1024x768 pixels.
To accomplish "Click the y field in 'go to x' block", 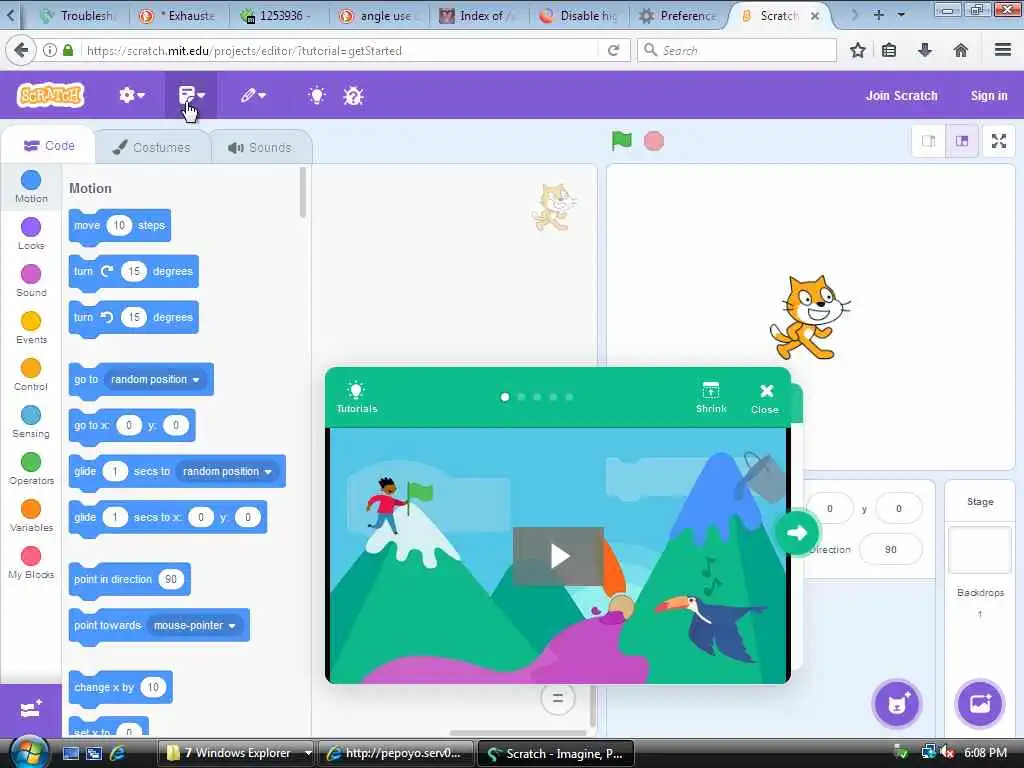I will pos(176,425).
